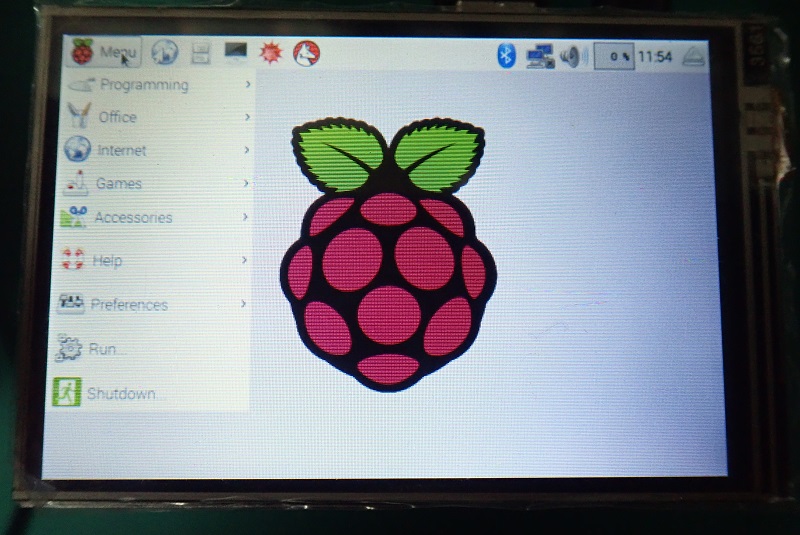
Task: Open the network connections tray icon
Action: (x=540, y=56)
